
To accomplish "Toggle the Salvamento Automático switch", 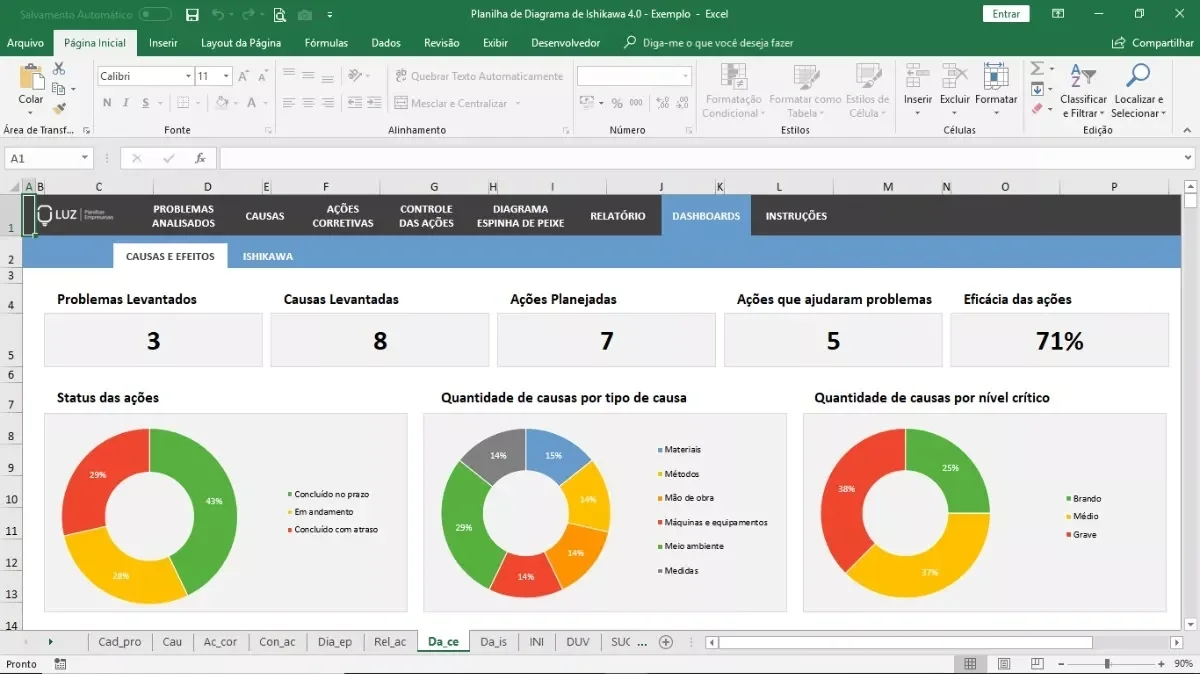I will [155, 14].
